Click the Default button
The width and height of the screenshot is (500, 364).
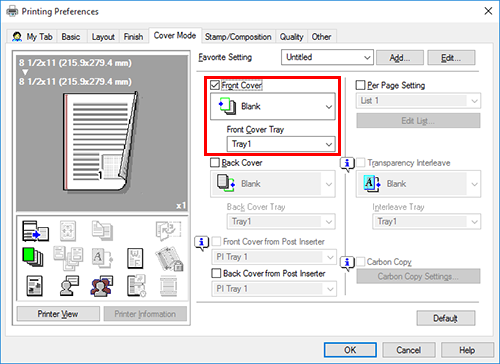click(446, 318)
